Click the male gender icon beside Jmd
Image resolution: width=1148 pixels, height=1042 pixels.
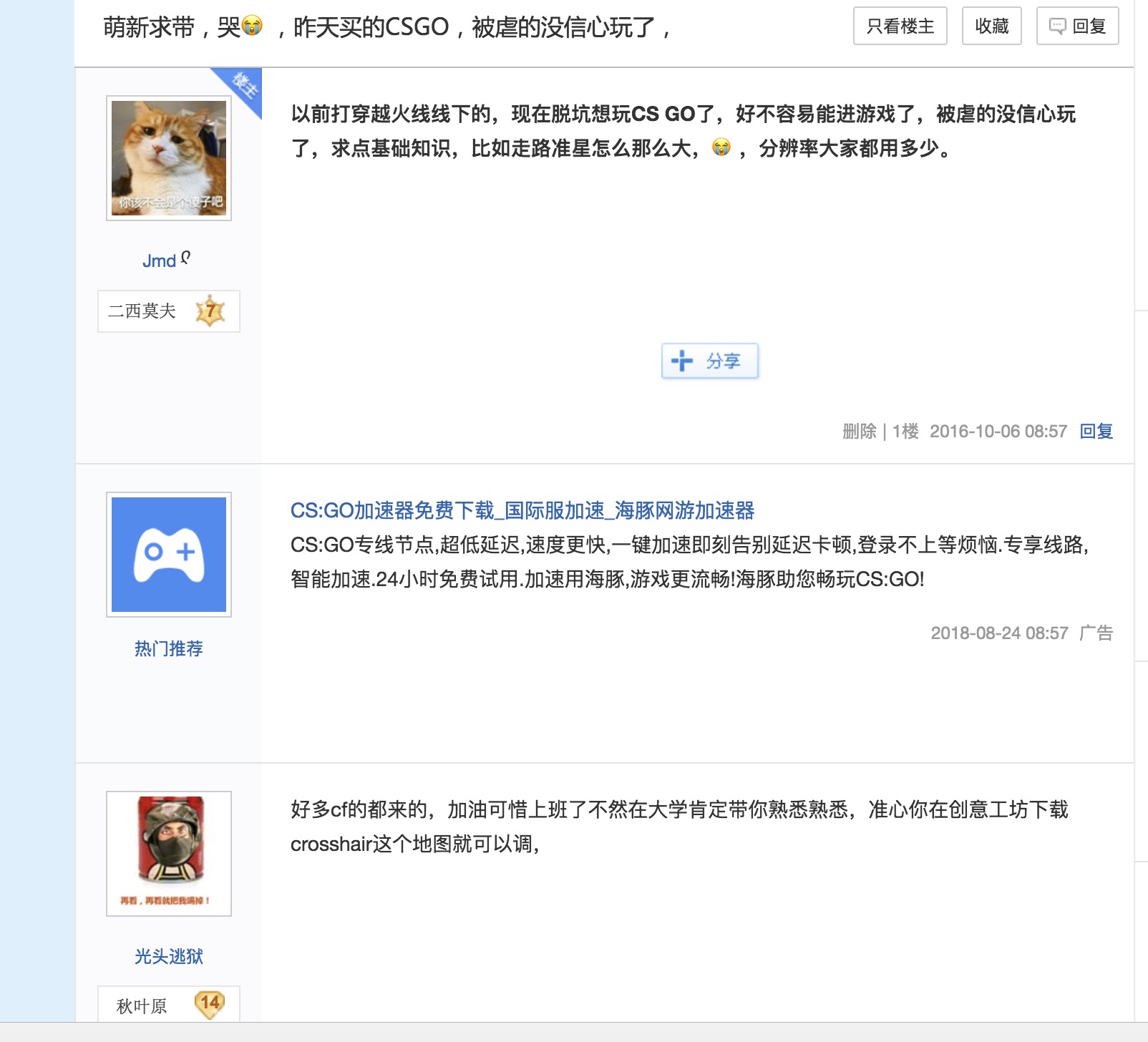point(186,258)
